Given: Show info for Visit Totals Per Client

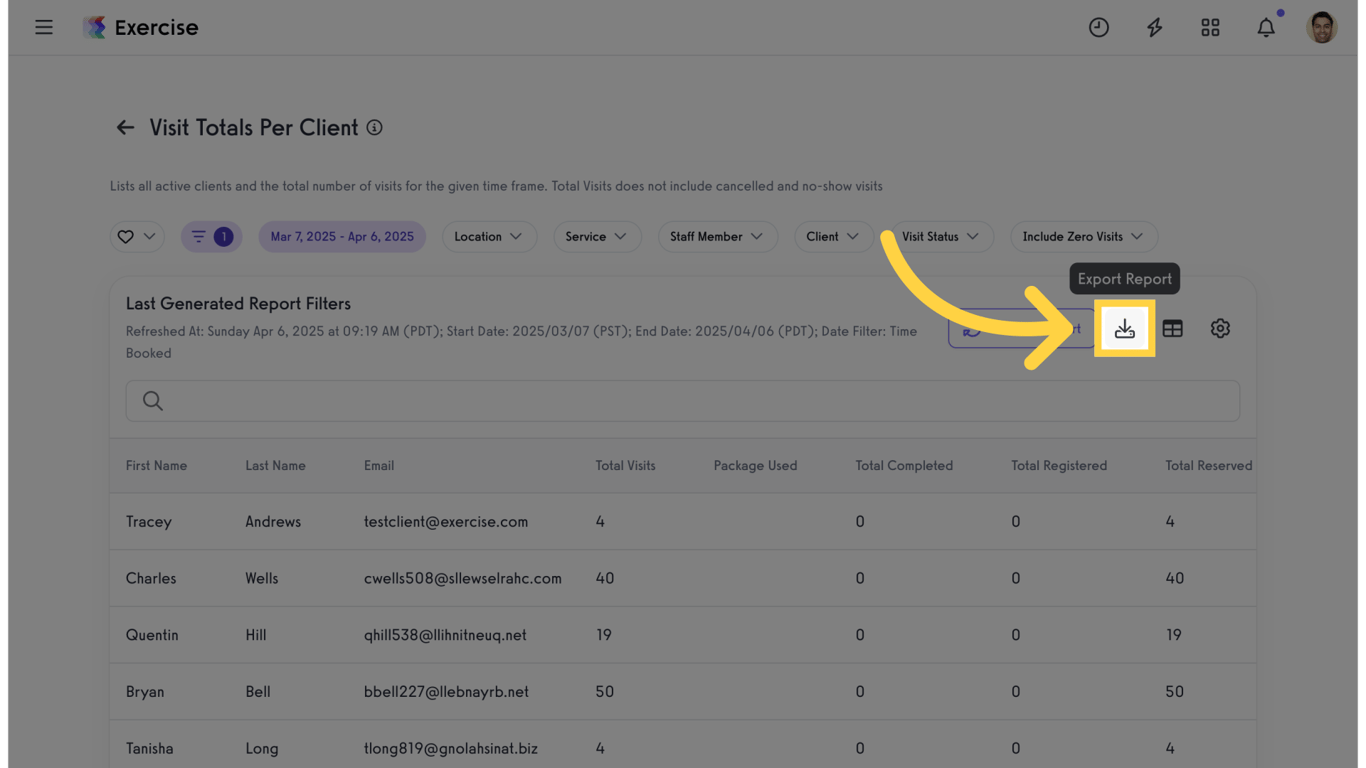Looking at the screenshot, I should 374,128.
